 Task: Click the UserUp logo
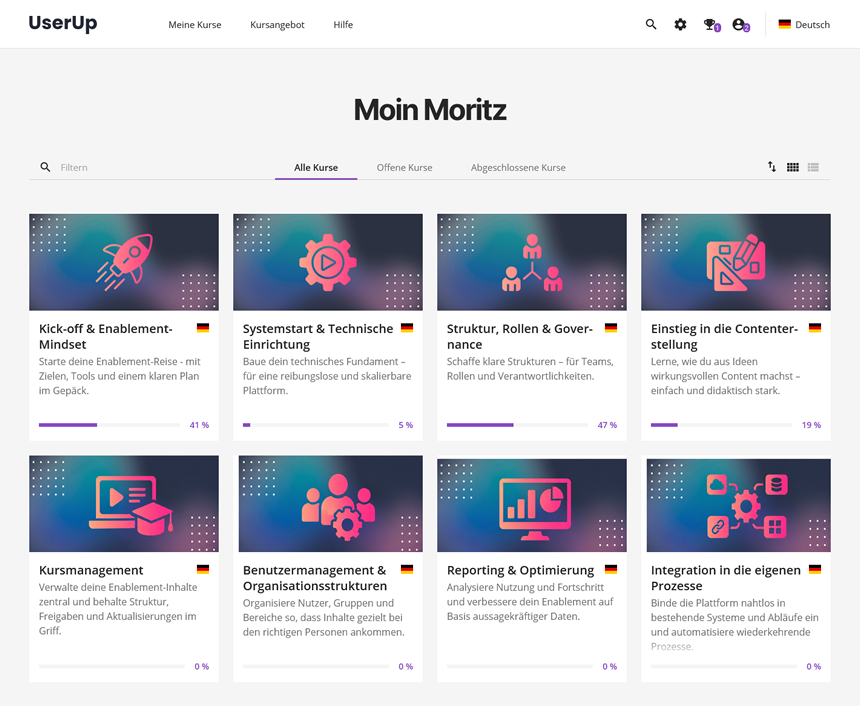[63, 23]
